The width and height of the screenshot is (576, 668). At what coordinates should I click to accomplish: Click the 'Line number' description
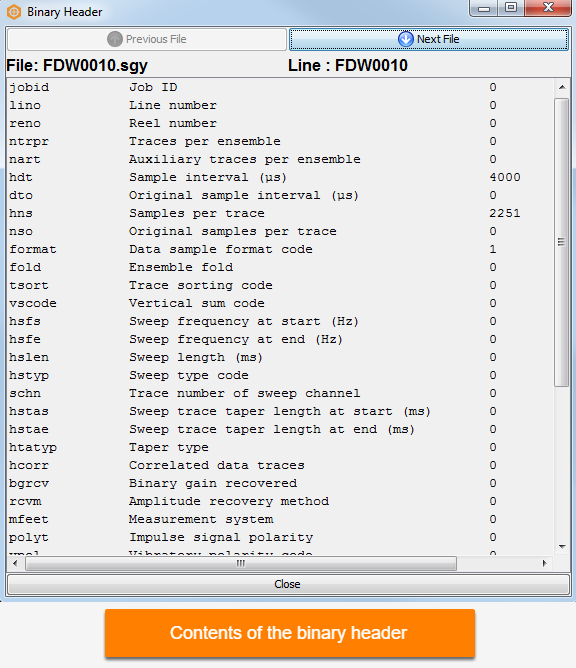173,105
